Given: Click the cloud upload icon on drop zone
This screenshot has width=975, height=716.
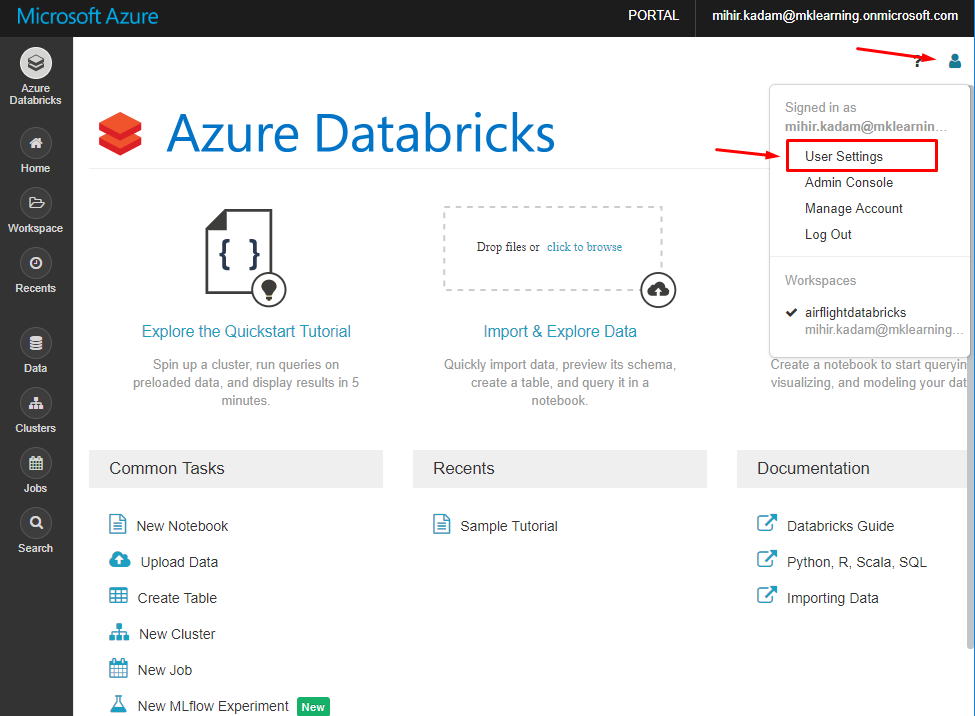Looking at the screenshot, I should coord(658,290).
